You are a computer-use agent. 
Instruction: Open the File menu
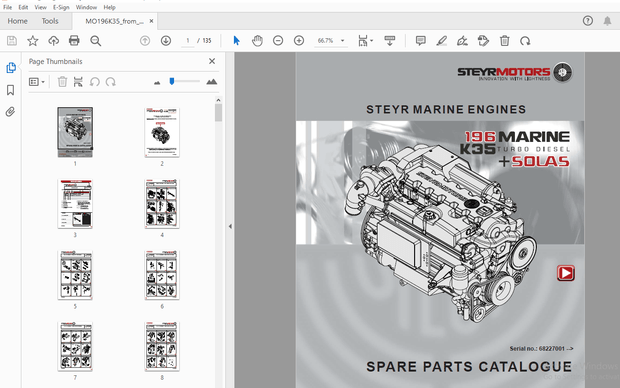pos(8,7)
